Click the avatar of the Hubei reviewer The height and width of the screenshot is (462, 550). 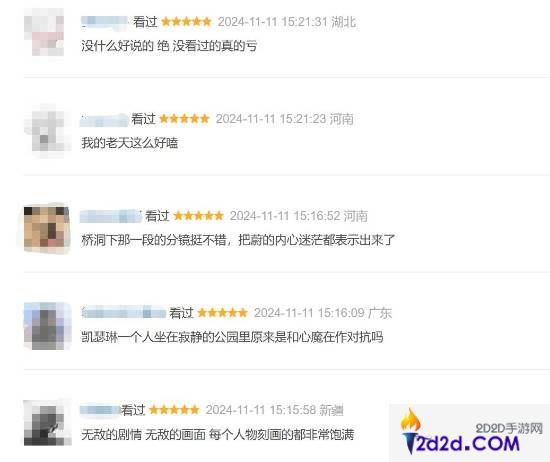click(44, 32)
